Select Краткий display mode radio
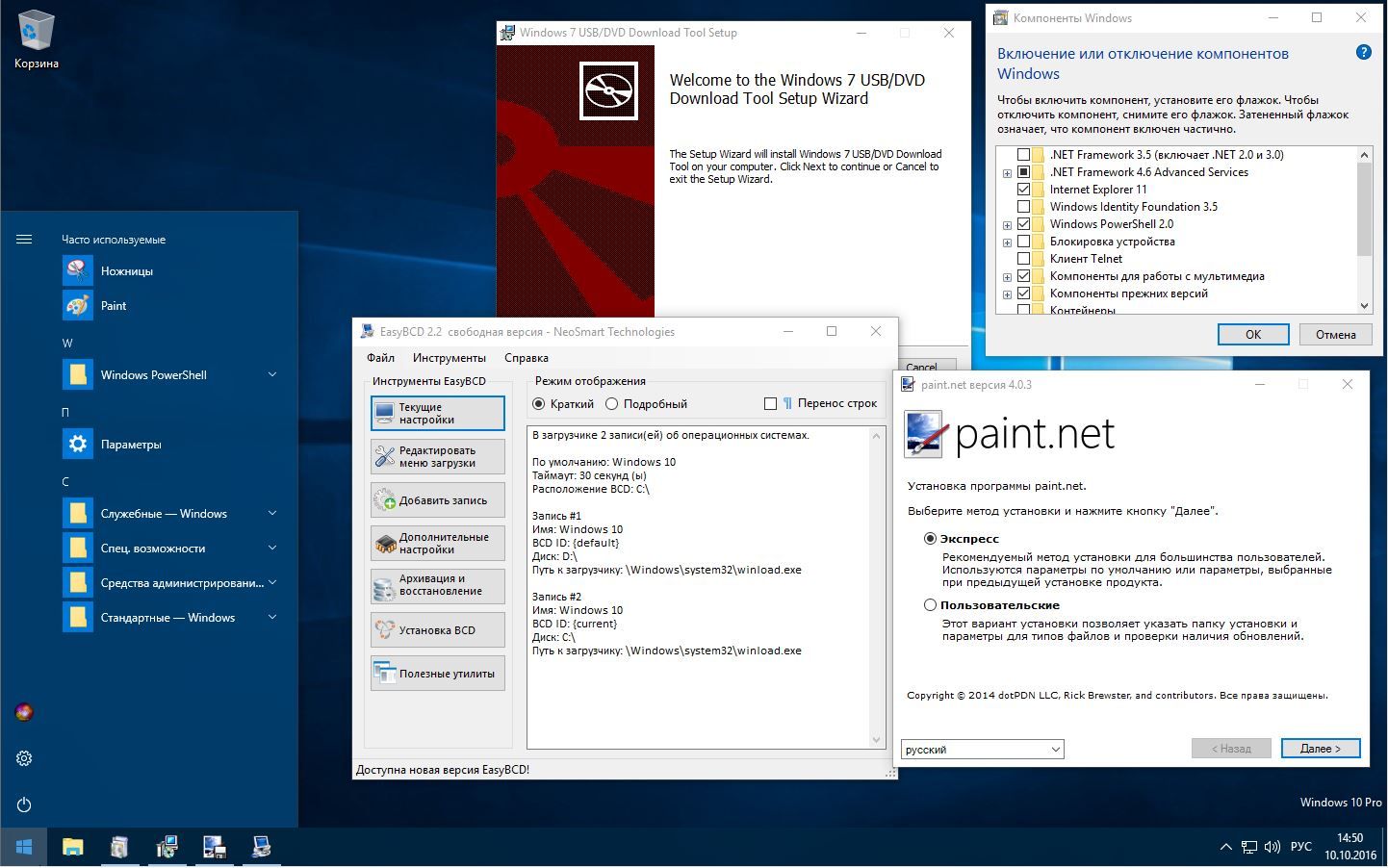Image resolution: width=1388 pixels, height=868 pixels. [539, 404]
